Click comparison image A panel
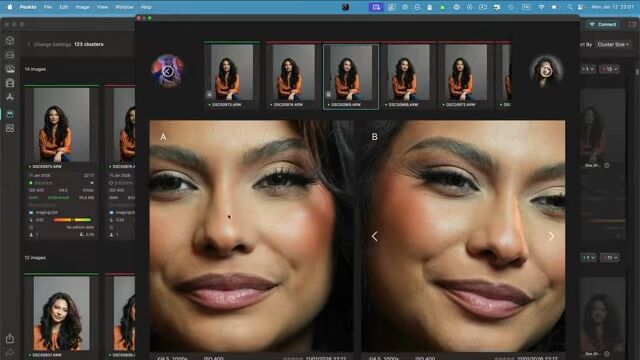This screenshot has width=640, height=360. click(251, 236)
